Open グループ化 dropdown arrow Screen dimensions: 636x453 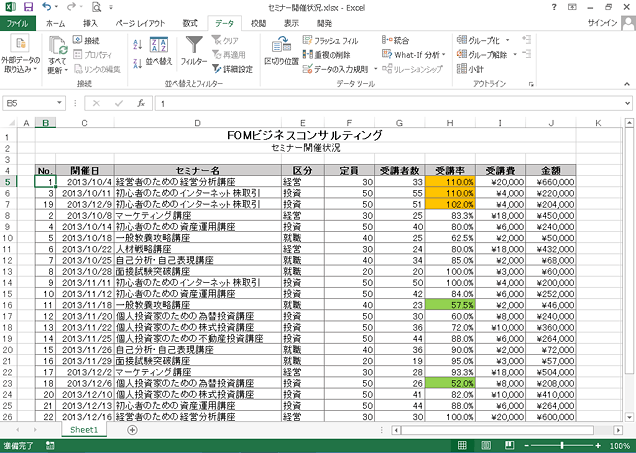click(507, 40)
